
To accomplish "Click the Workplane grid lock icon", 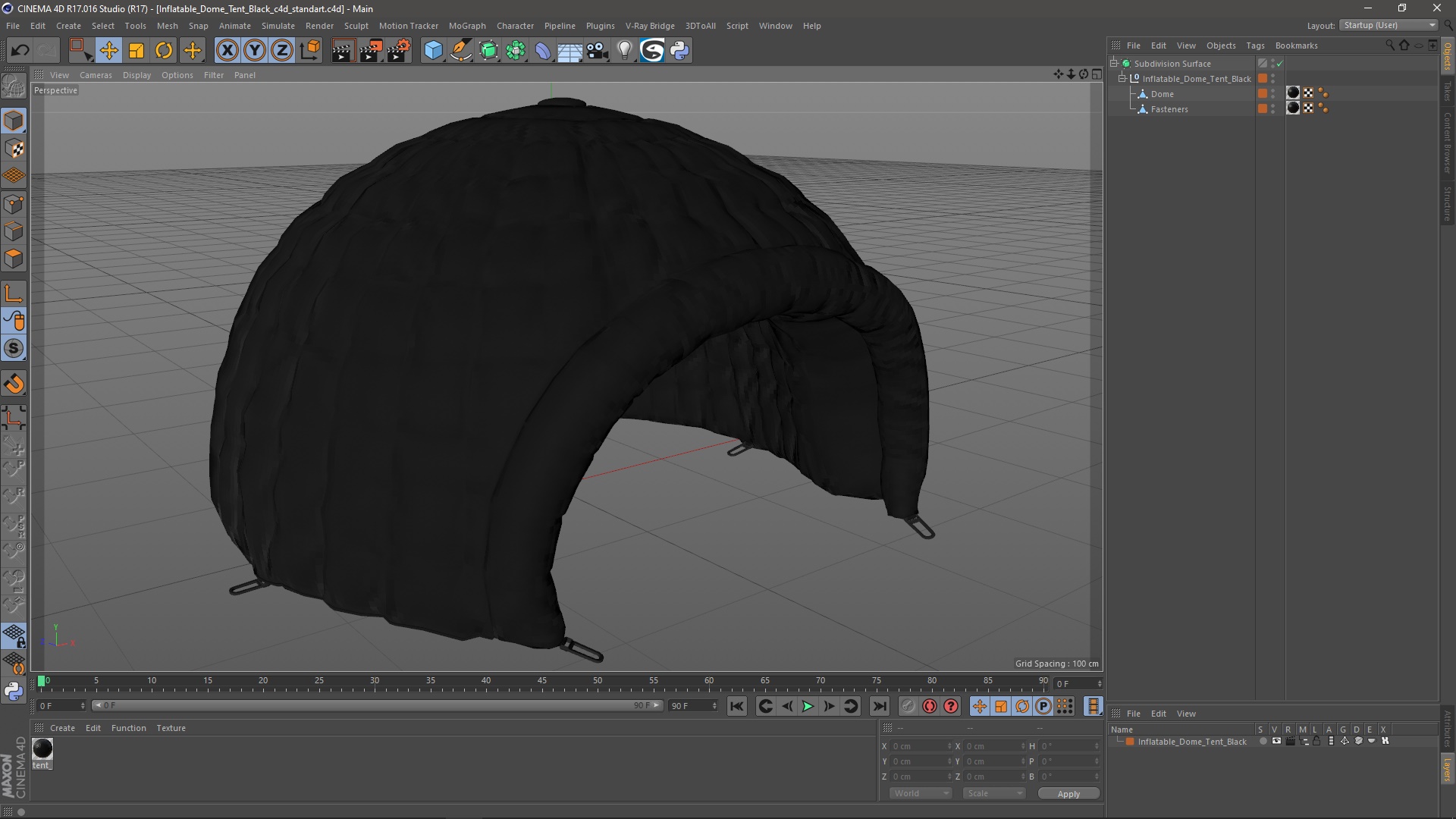I will [14, 635].
